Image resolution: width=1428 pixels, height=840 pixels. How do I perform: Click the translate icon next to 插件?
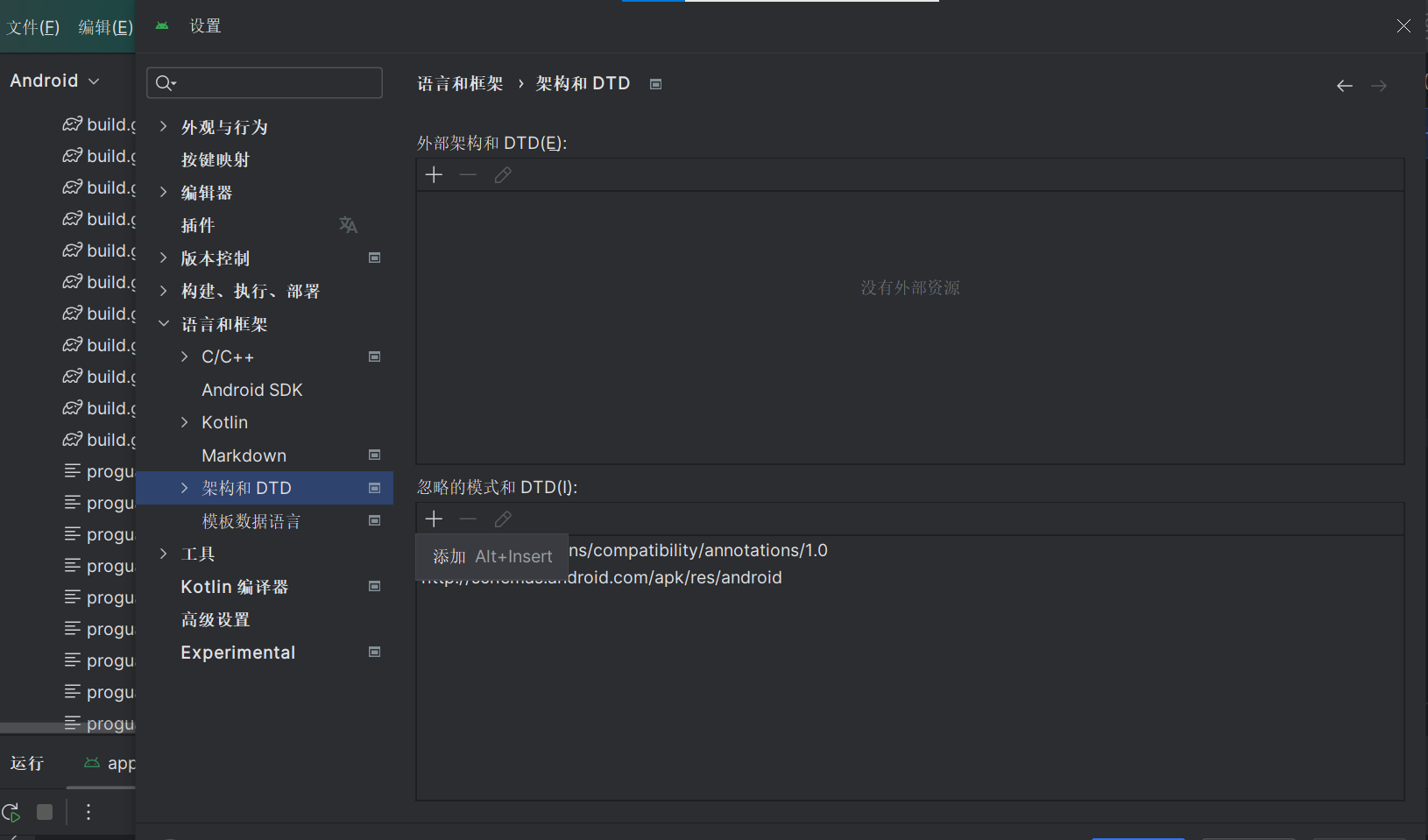348,225
